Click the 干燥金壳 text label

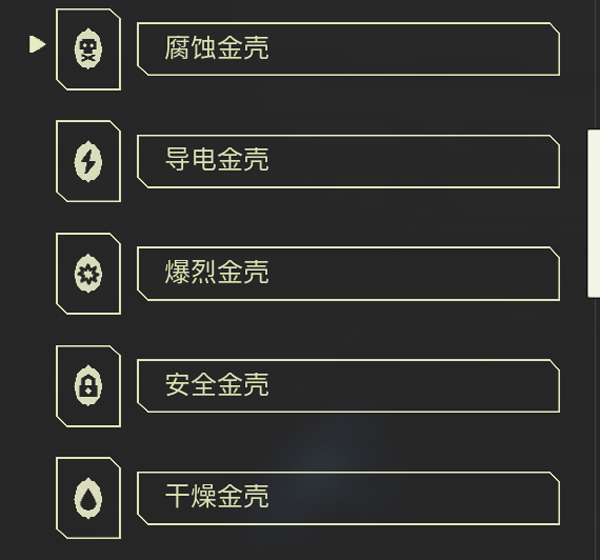[217, 497]
